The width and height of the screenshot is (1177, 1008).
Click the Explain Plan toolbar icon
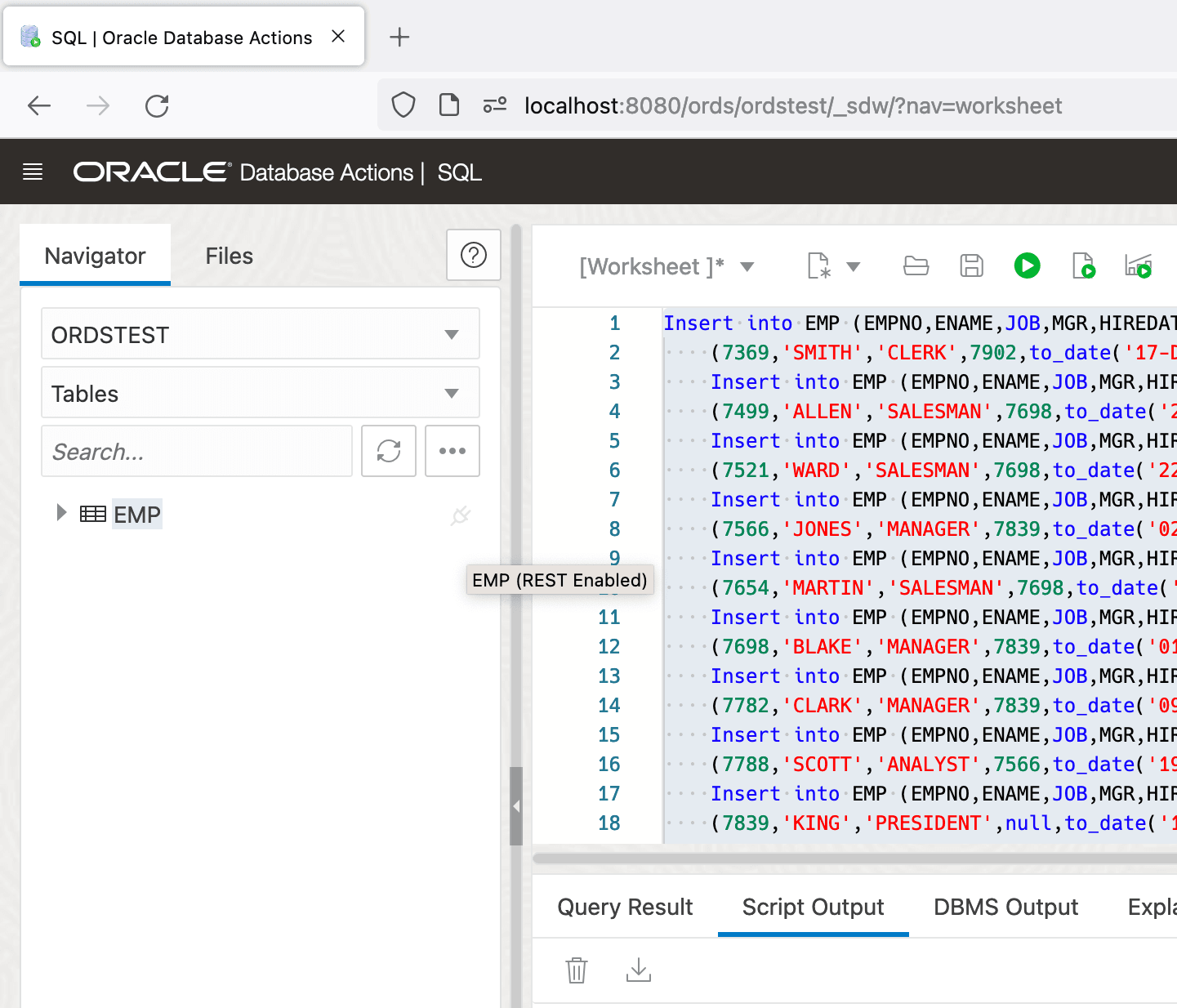(x=1139, y=265)
